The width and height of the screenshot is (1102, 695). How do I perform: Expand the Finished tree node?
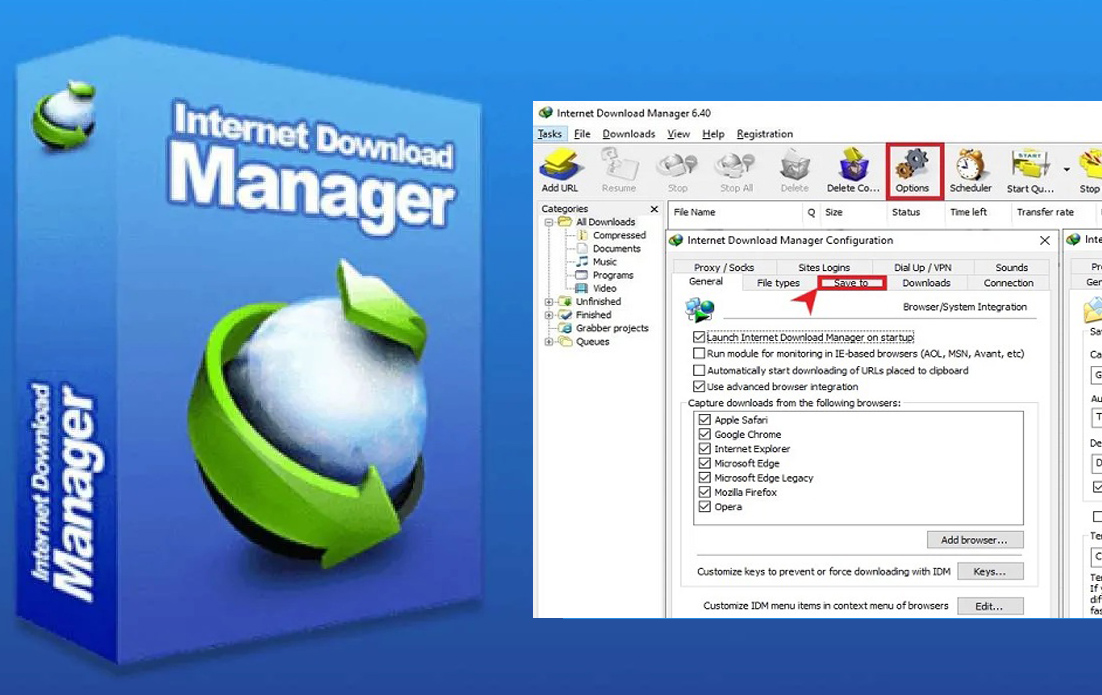(549, 315)
